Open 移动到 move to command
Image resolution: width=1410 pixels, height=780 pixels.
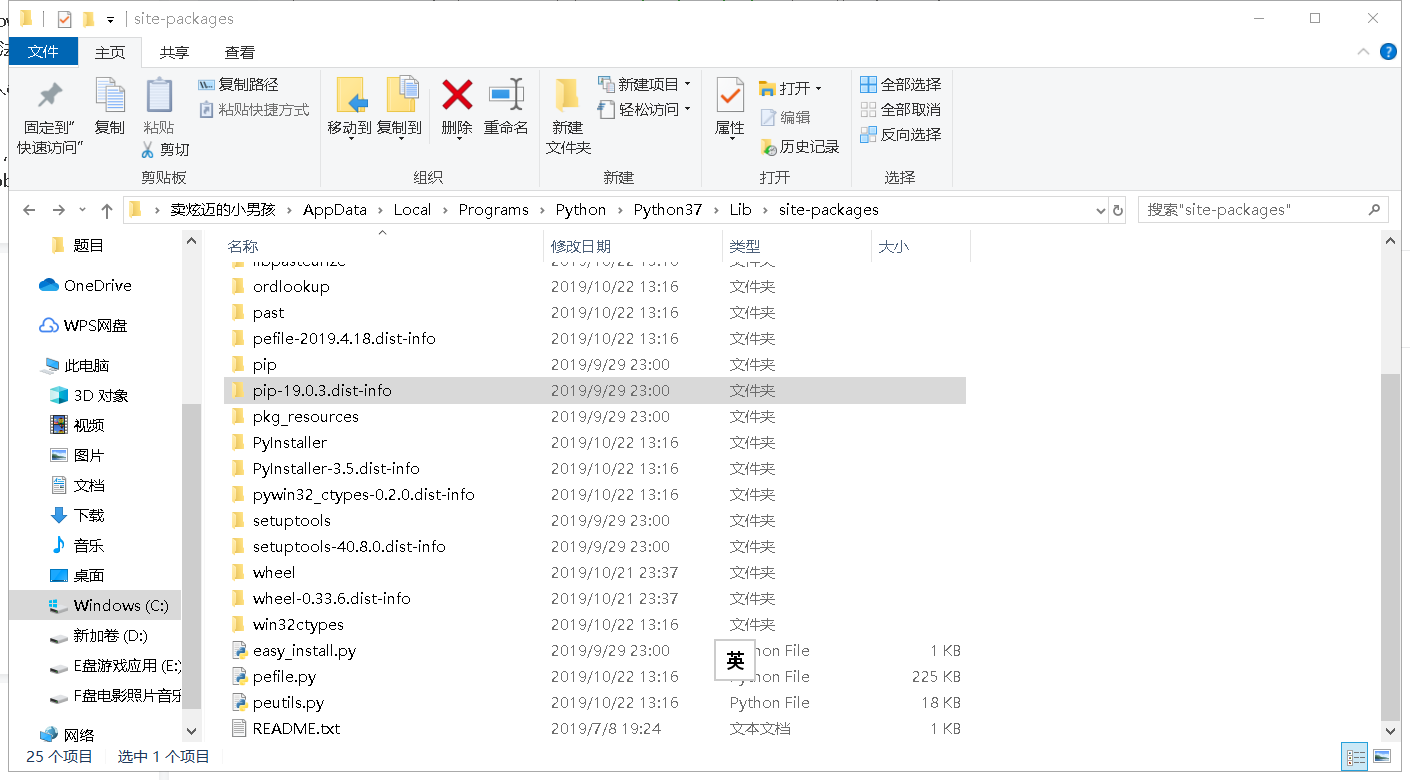click(349, 108)
